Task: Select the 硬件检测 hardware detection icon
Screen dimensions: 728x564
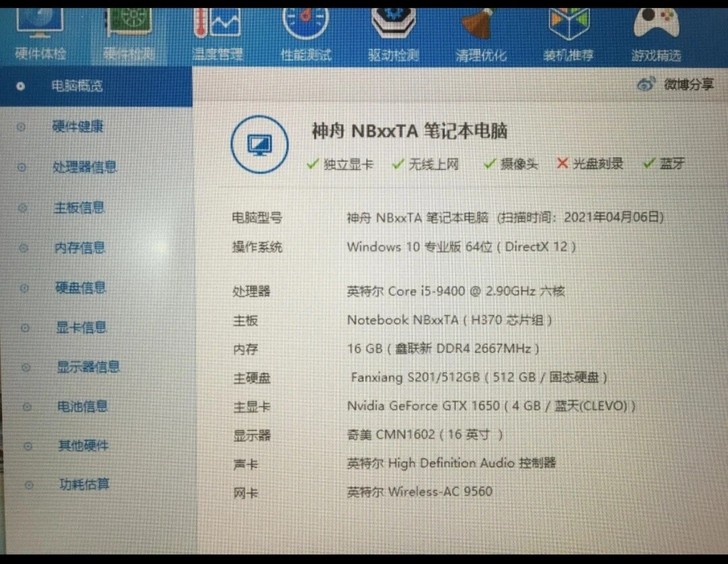Action: click(x=129, y=35)
